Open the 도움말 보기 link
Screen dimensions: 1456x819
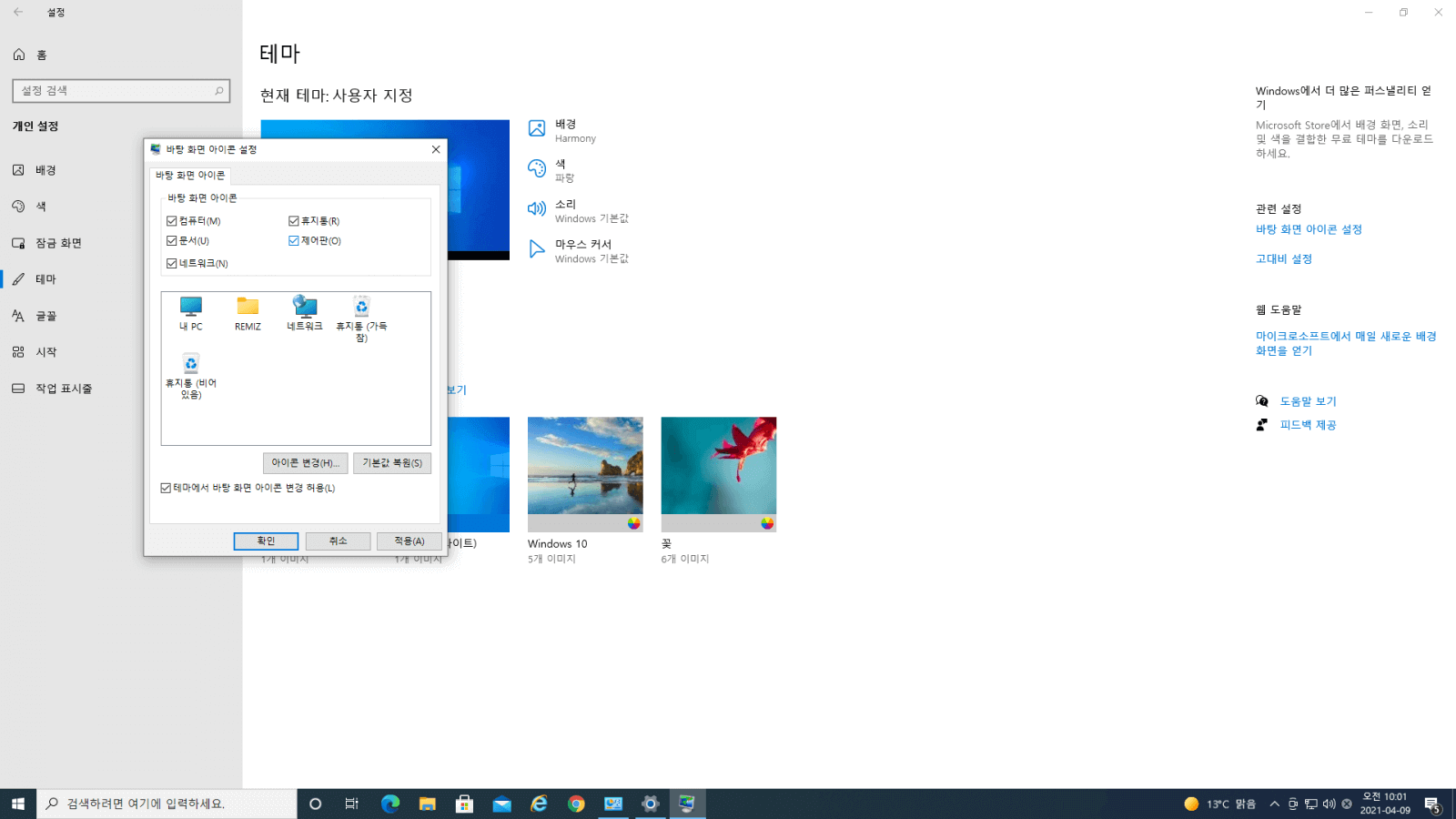click(1308, 401)
